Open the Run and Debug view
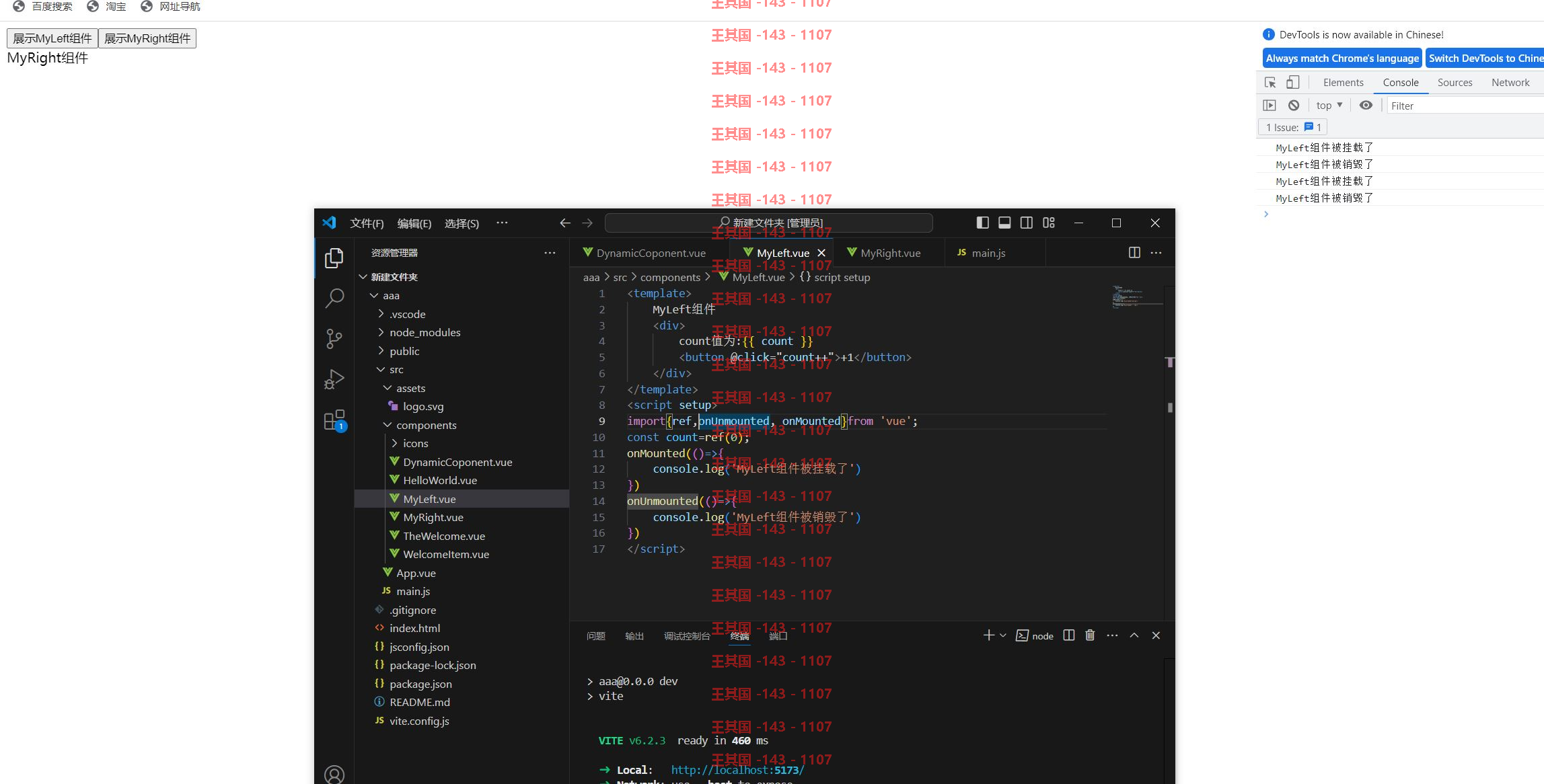The image size is (1544, 784). (334, 379)
